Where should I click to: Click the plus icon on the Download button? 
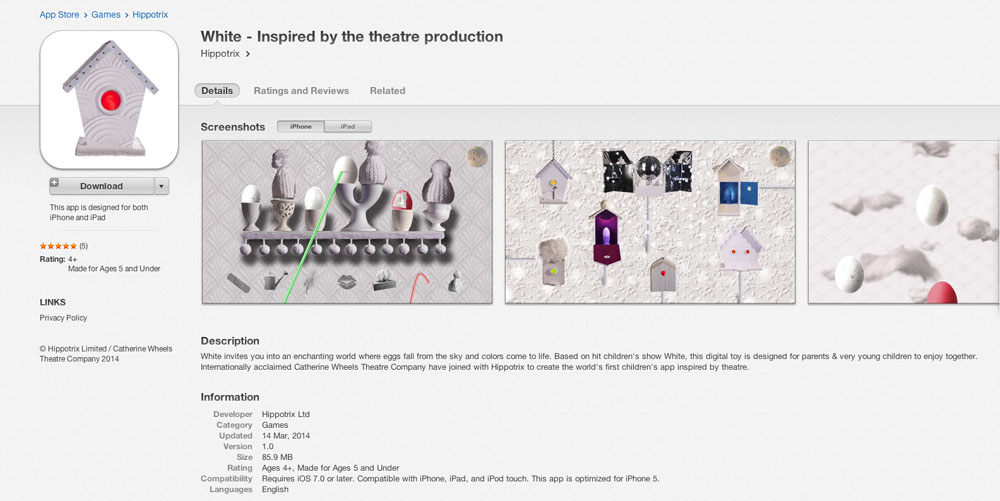[54, 182]
